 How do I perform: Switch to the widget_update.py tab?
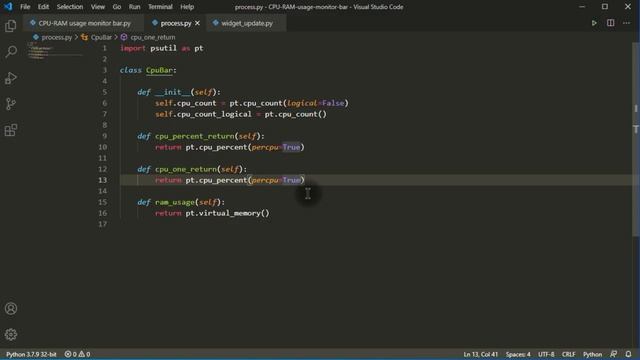[247, 23]
